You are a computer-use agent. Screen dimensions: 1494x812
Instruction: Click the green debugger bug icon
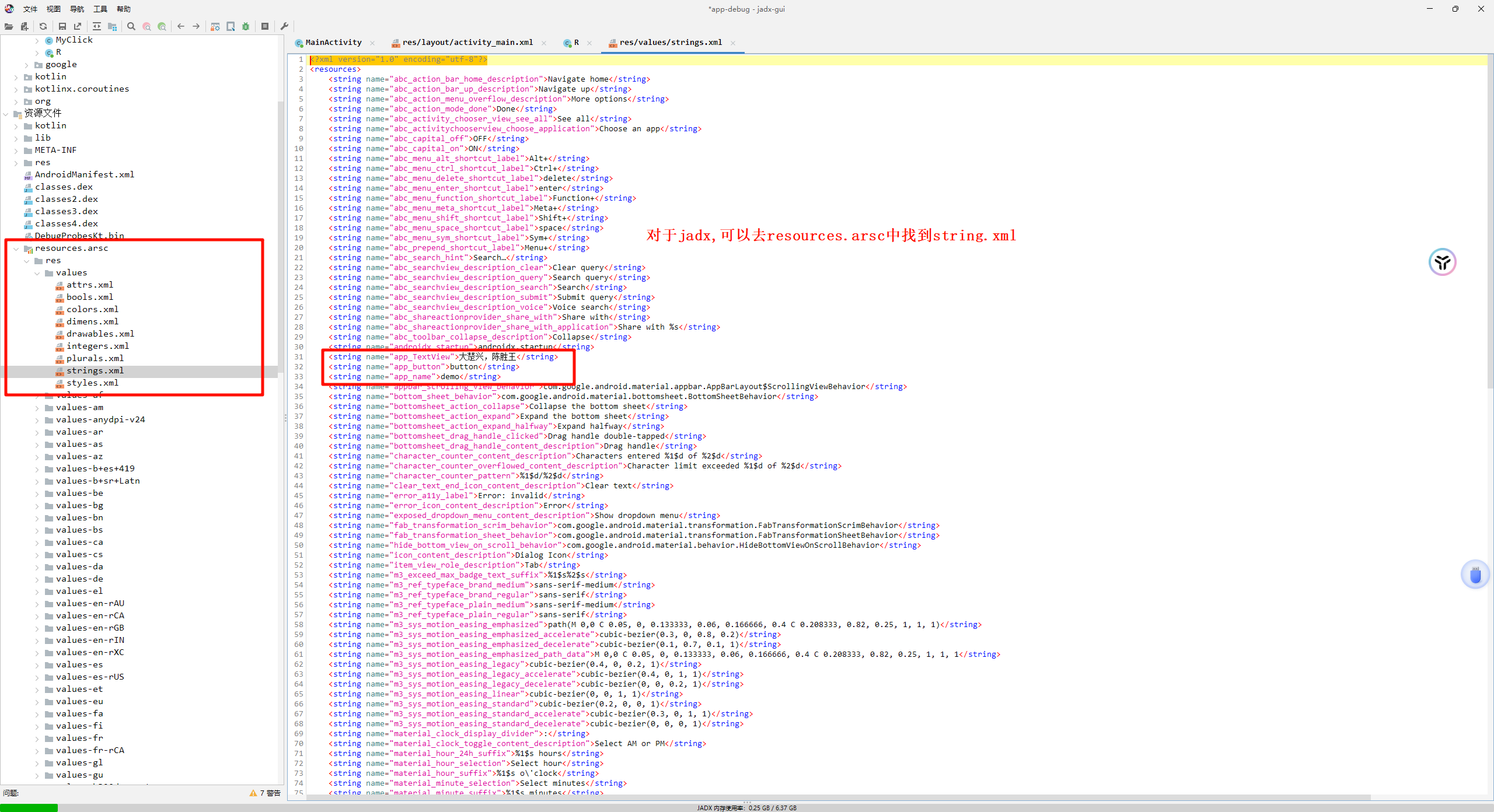click(246, 26)
